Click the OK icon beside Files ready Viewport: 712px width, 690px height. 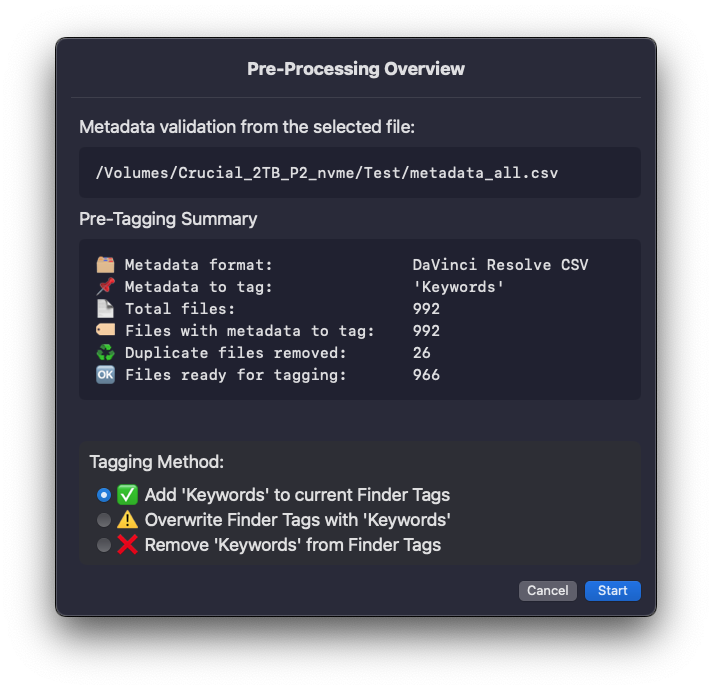105,375
